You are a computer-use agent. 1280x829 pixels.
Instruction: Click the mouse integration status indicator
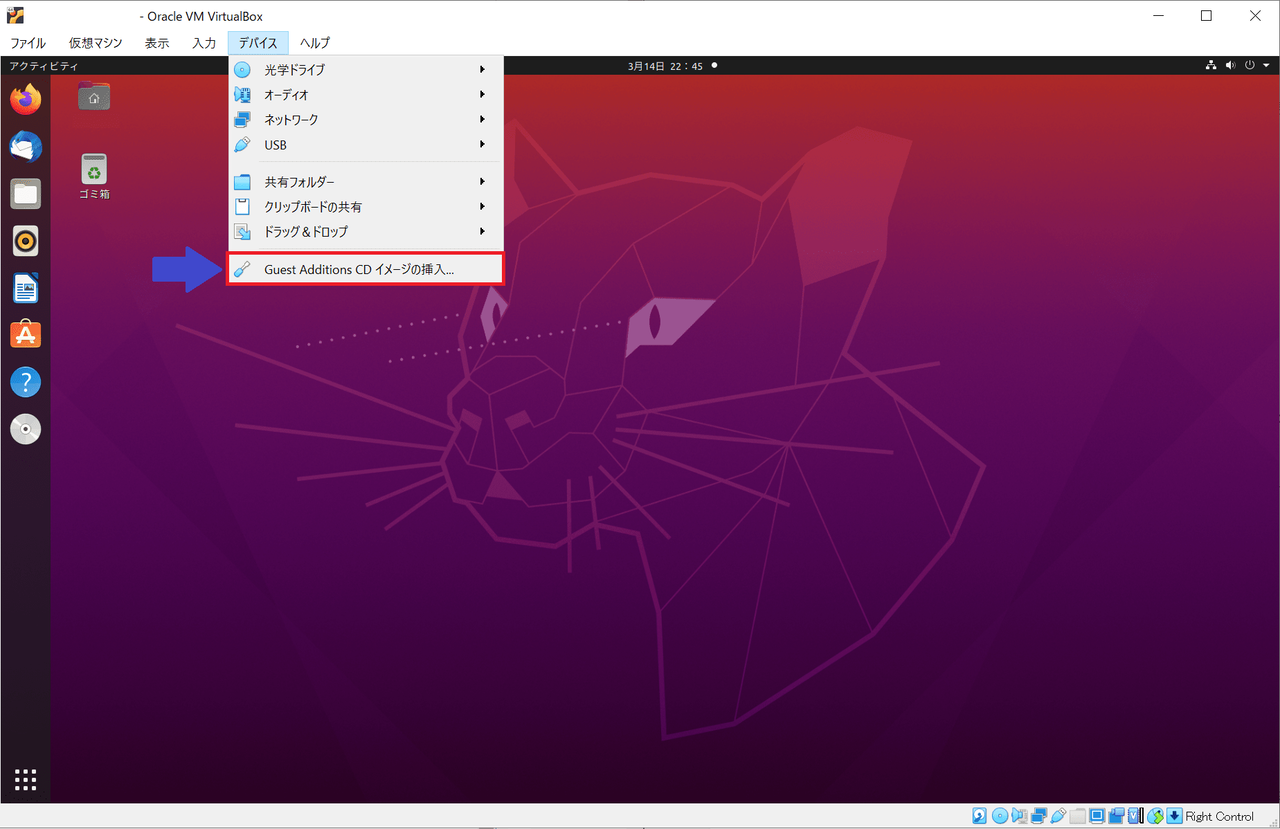coord(1155,816)
